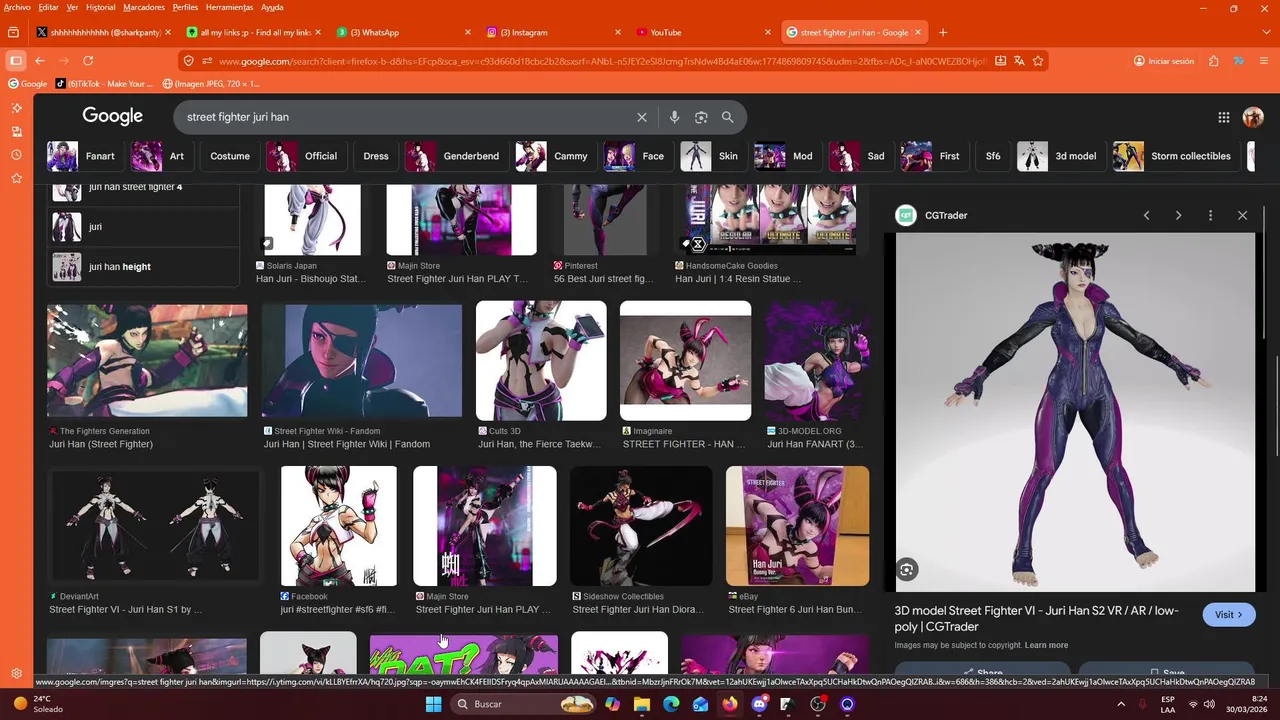The image size is (1280, 720).
Task: Clear the Google search box text
Action: (642, 117)
